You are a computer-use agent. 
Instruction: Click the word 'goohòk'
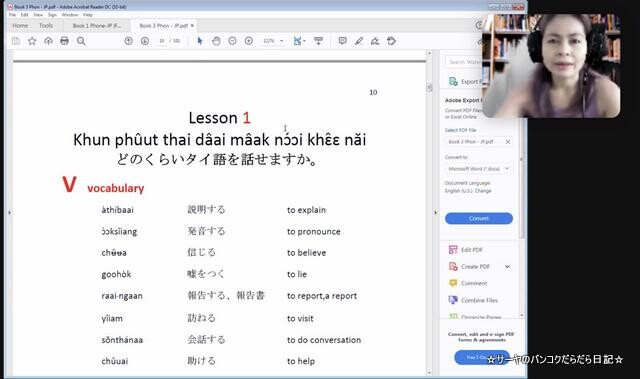click(x=116, y=274)
